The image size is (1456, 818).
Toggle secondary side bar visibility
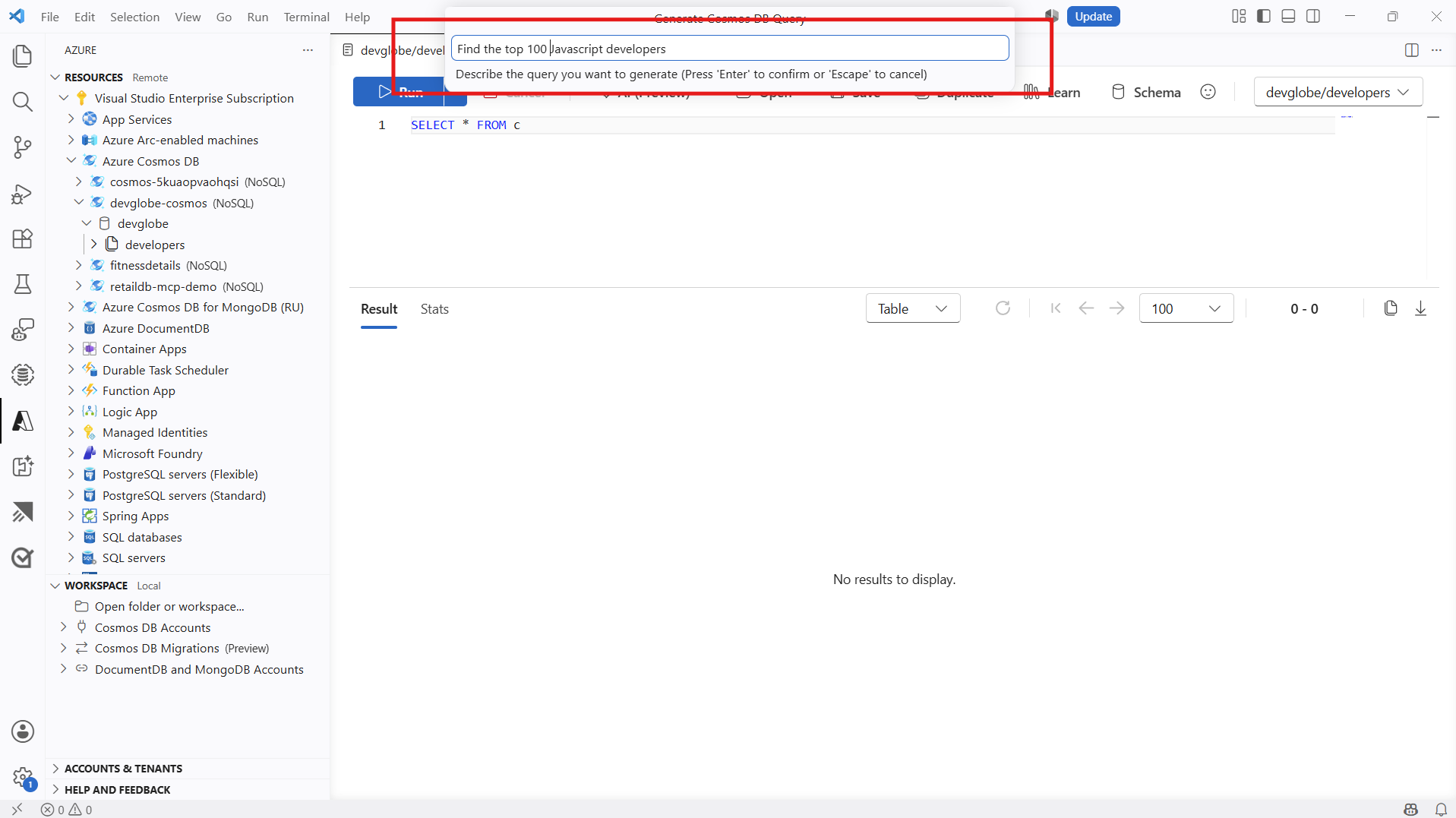[1313, 16]
